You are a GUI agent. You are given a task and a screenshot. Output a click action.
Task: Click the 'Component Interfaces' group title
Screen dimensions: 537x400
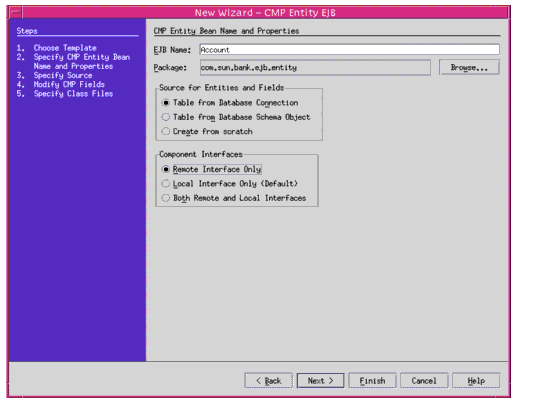tap(201, 154)
